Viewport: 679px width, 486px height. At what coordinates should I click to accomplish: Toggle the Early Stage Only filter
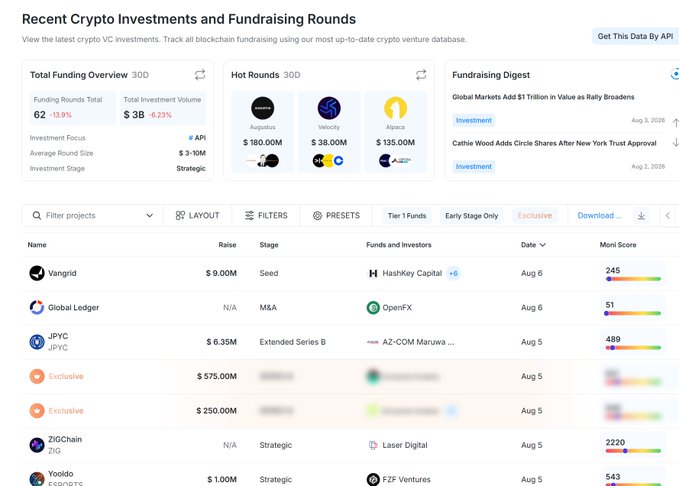point(472,216)
